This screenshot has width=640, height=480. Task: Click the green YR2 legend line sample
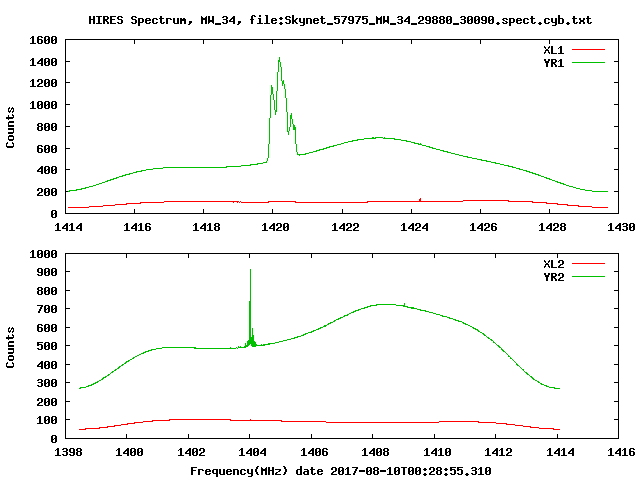click(588, 277)
